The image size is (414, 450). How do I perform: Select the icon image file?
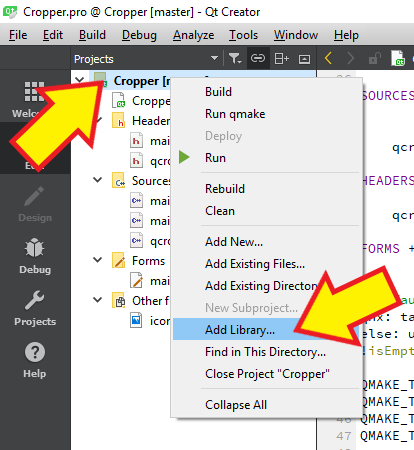pyautogui.click(x=150, y=321)
